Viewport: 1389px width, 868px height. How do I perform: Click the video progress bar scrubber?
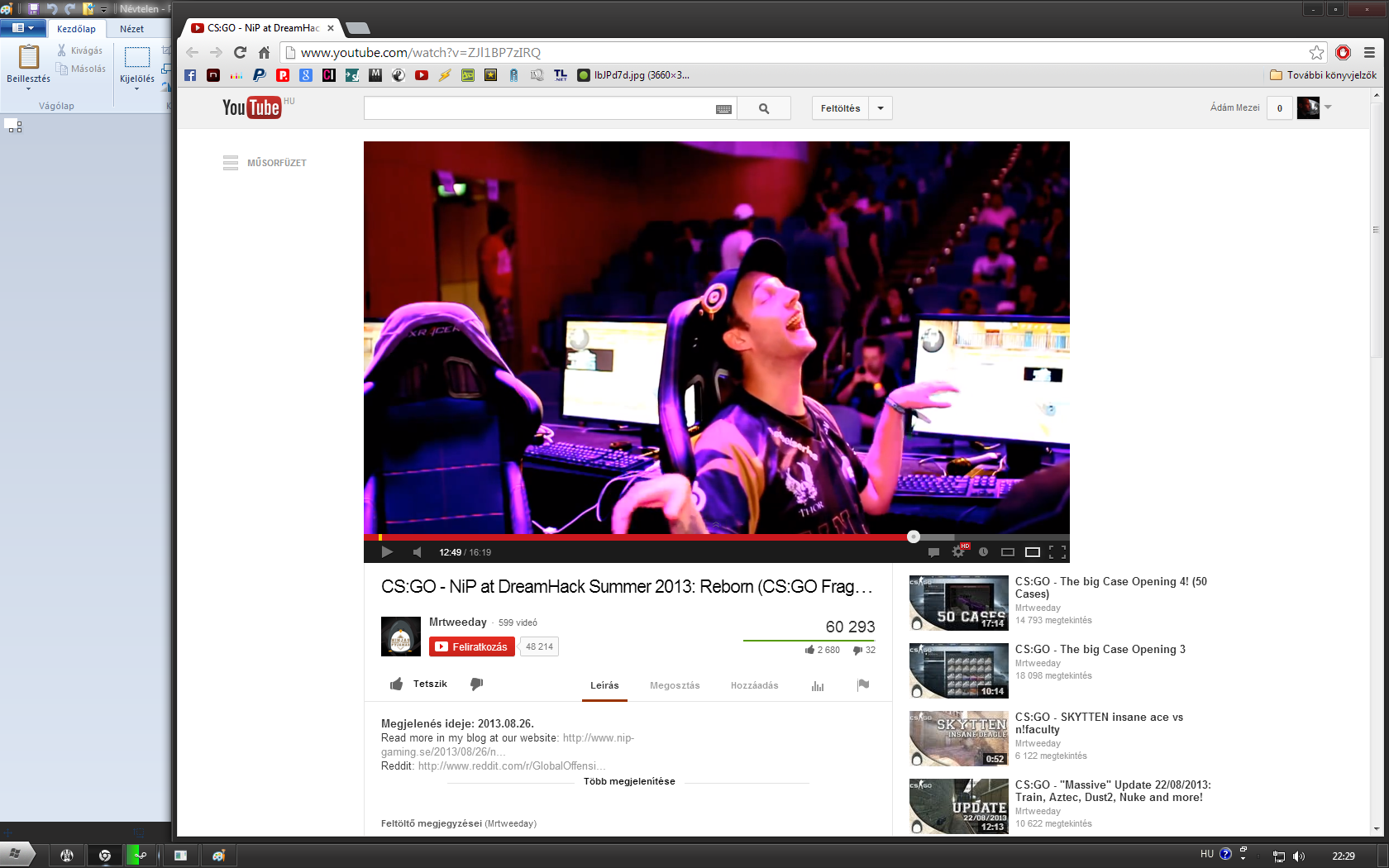point(913,537)
